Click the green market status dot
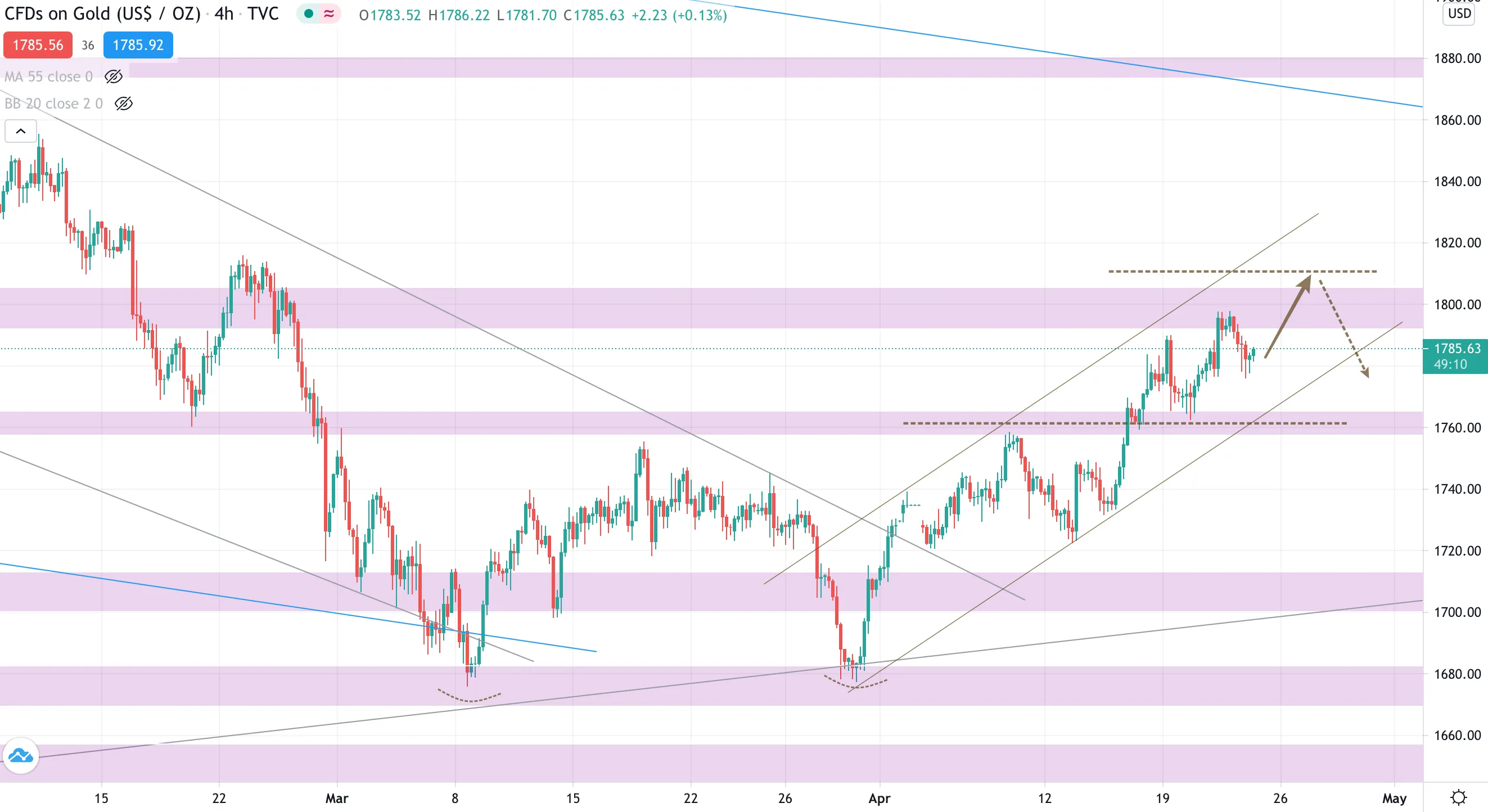Viewport: 1488px width, 812px height. 309,14
